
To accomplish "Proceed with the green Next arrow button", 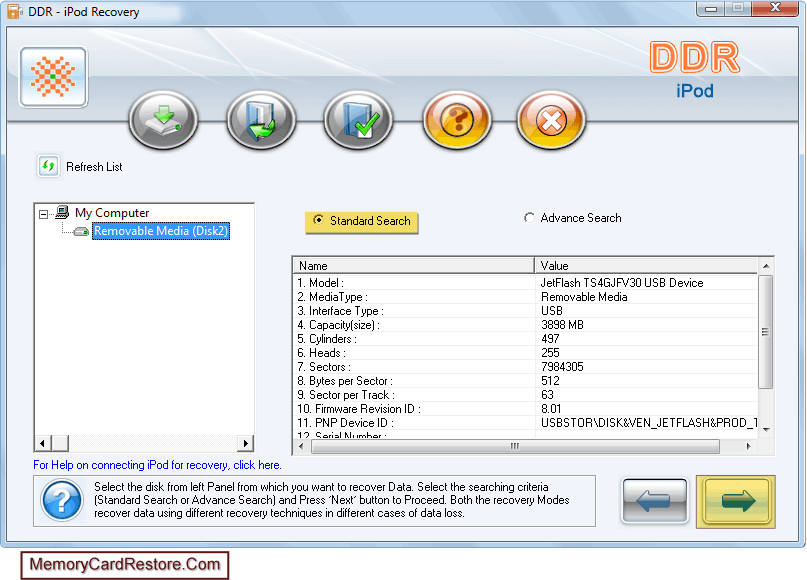I will point(736,501).
